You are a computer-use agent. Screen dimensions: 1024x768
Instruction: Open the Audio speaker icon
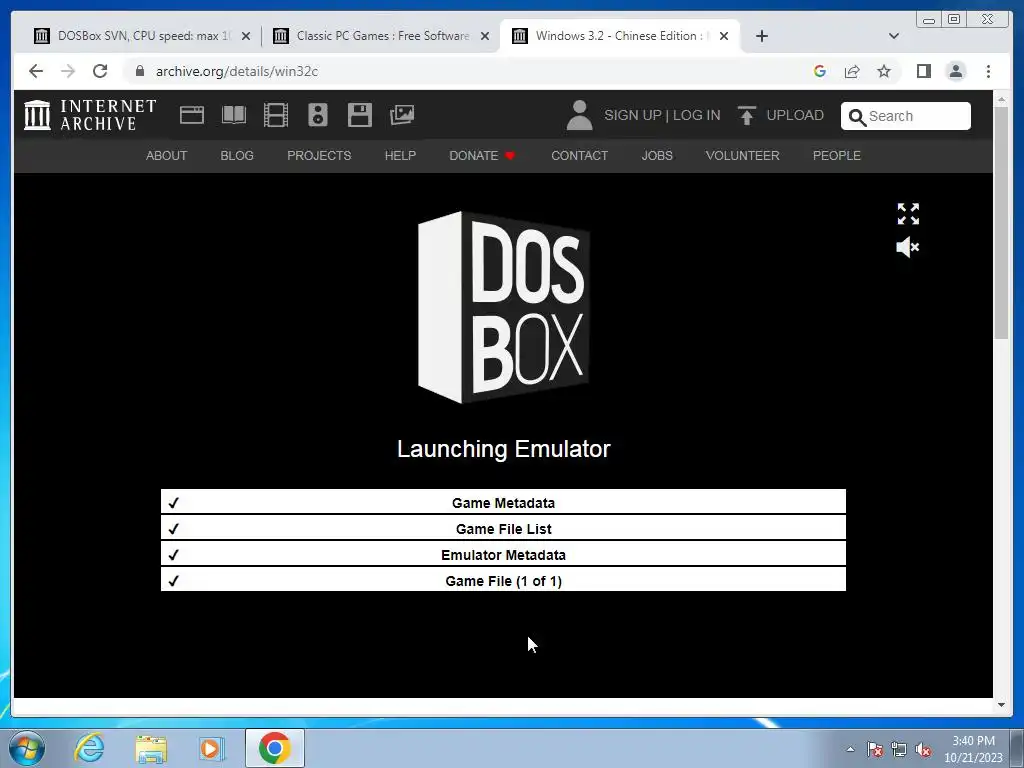(318, 115)
